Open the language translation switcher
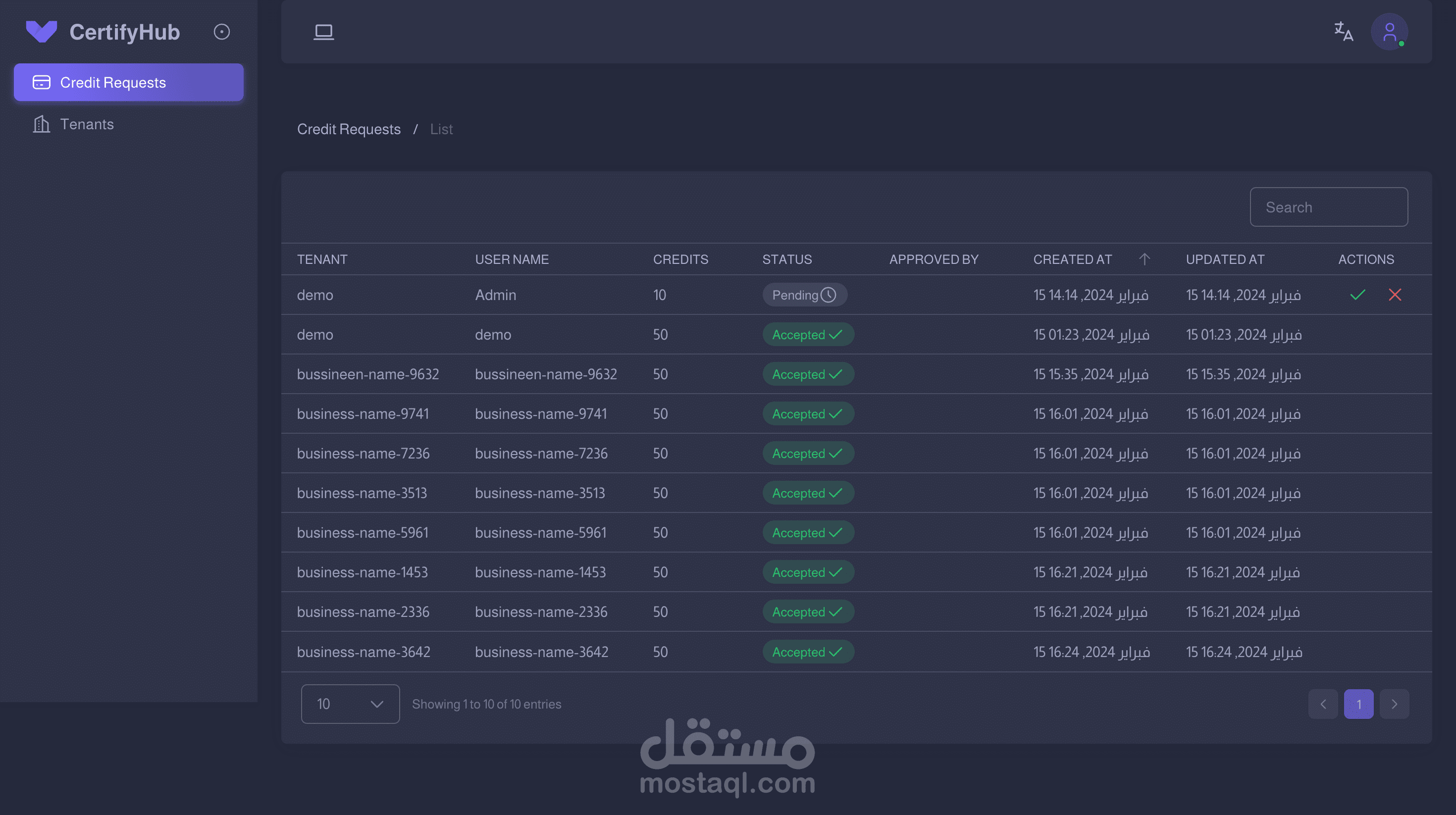Screen dimensions: 1456x815 click(x=1343, y=32)
